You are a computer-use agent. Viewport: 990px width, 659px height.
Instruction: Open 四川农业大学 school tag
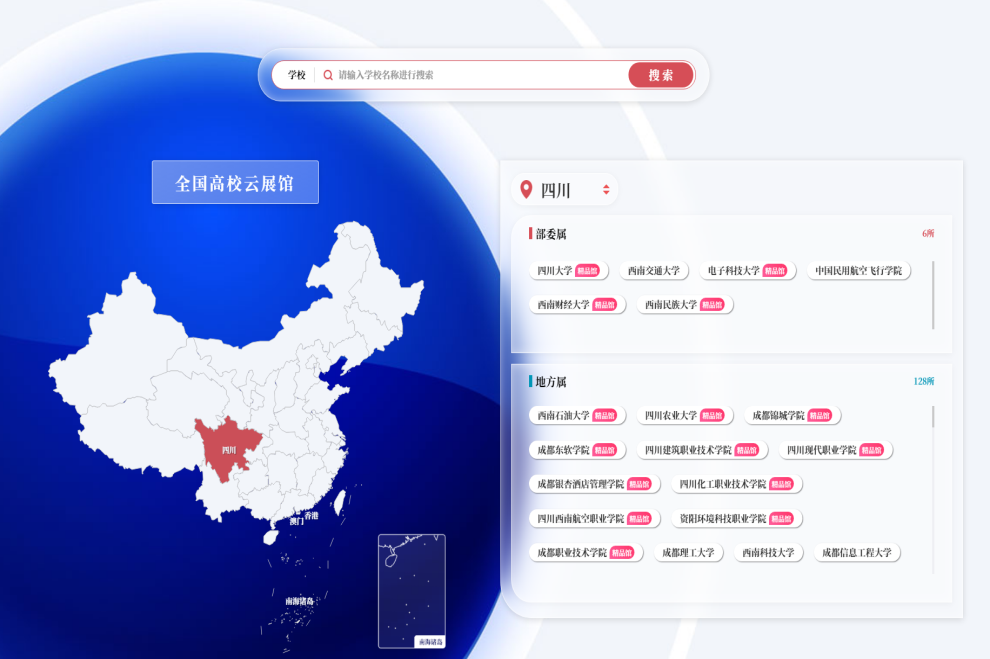pos(684,415)
